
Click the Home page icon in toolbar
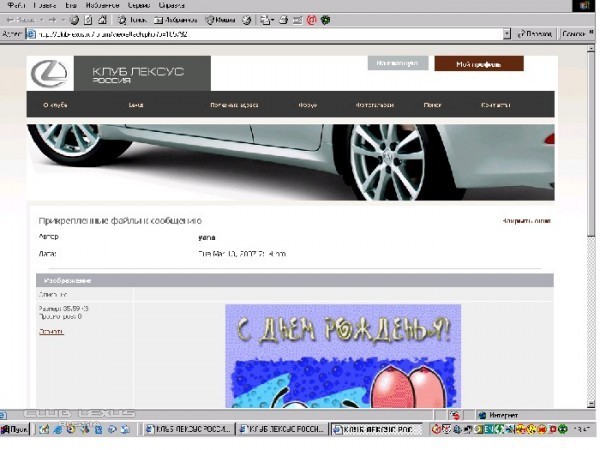point(103,19)
